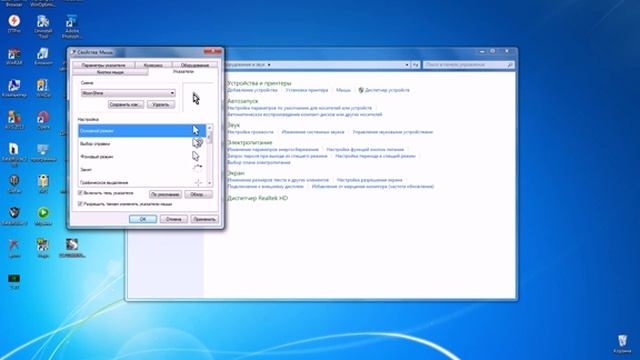Open the Добавление устройства link

tap(252, 90)
